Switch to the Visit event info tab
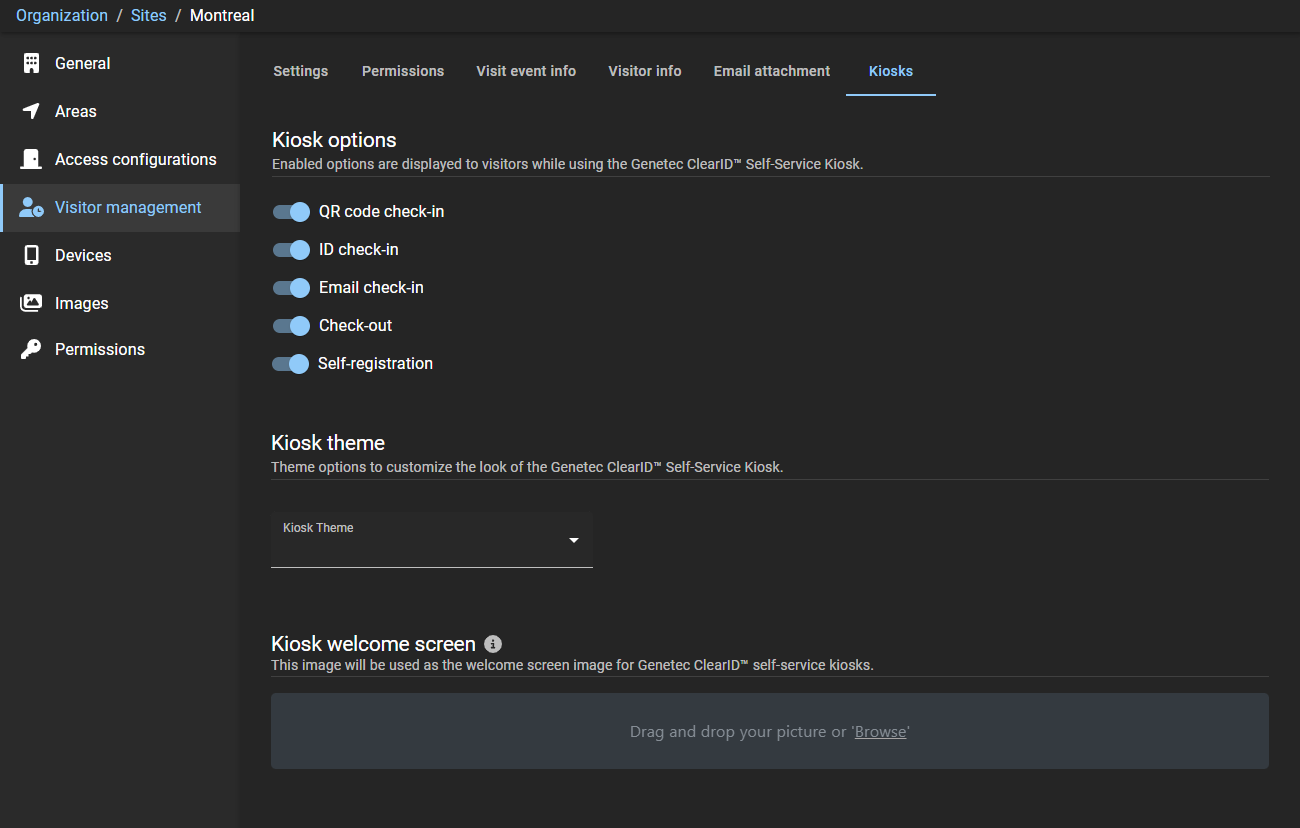The height and width of the screenshot is (828, 1300). pyautogui.click(x=526, y=71)
